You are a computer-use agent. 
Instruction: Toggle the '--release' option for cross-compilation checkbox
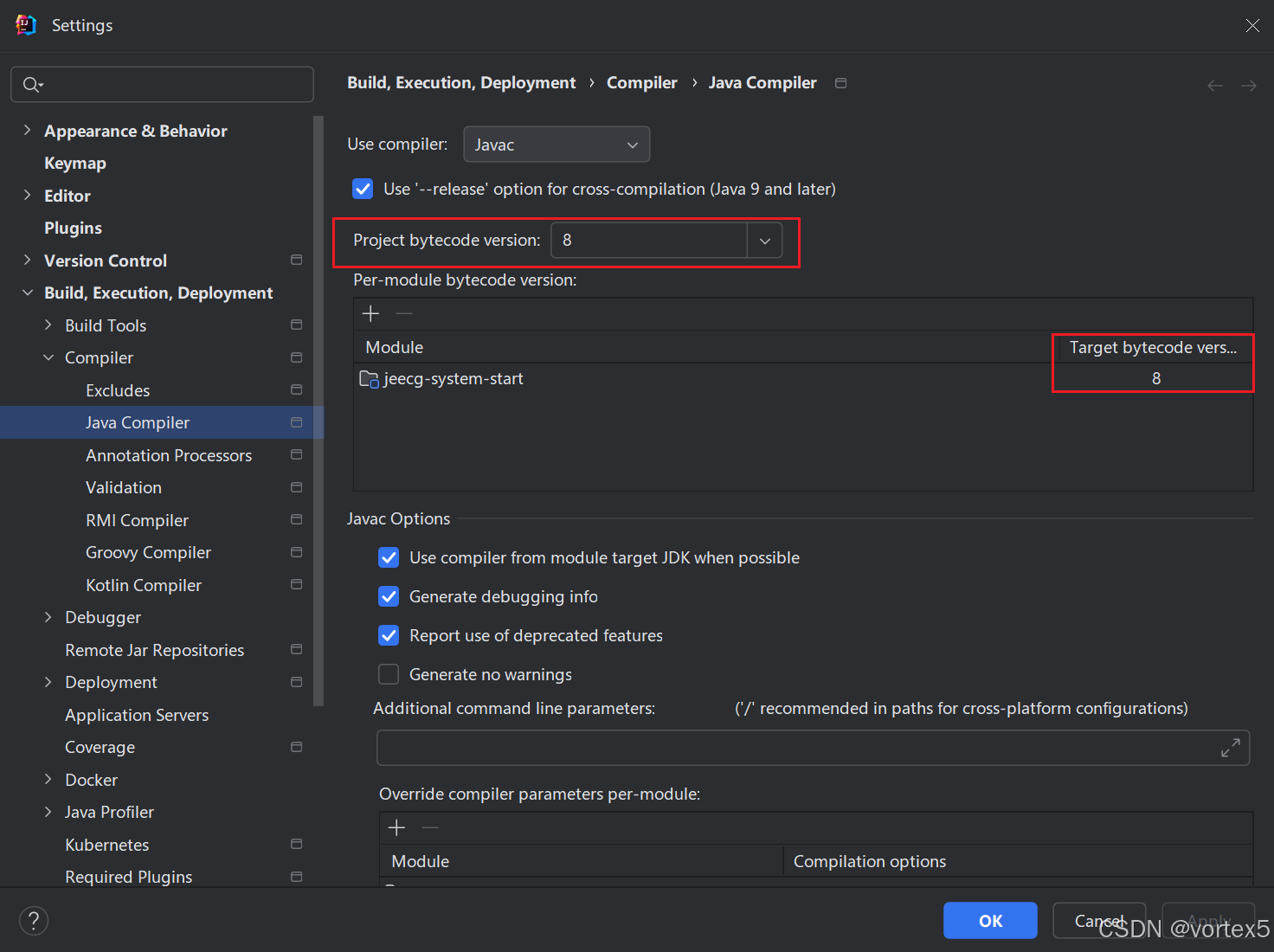(x=363, y=189)
